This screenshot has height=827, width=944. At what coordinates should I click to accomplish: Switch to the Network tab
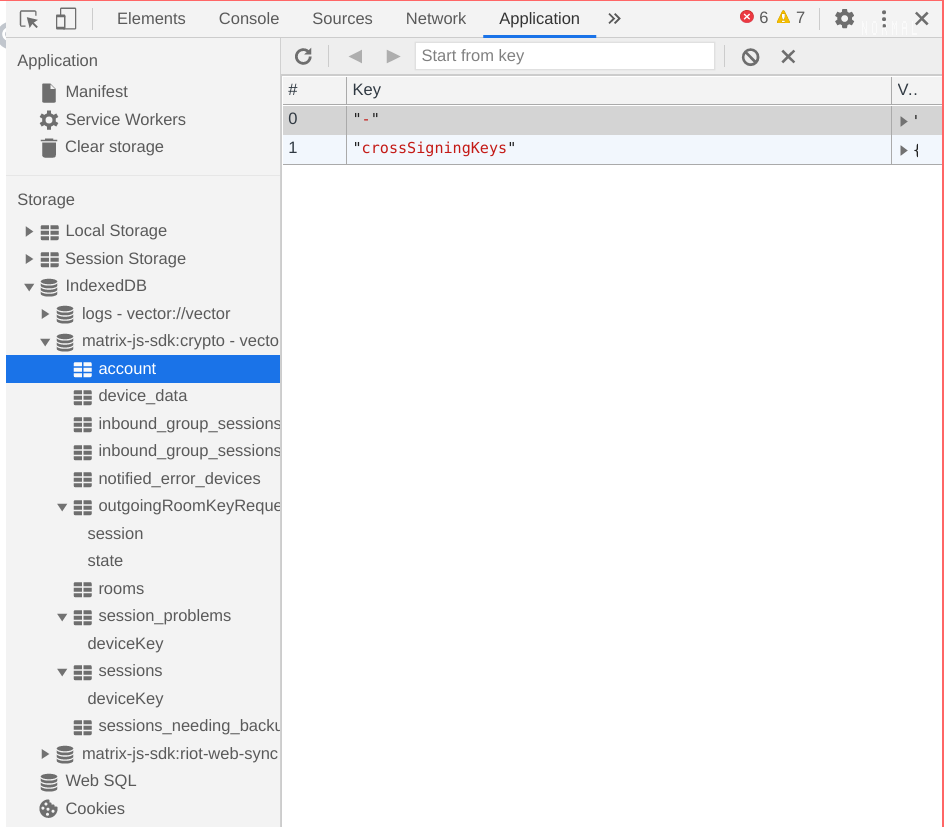click(x=436, y=19)
